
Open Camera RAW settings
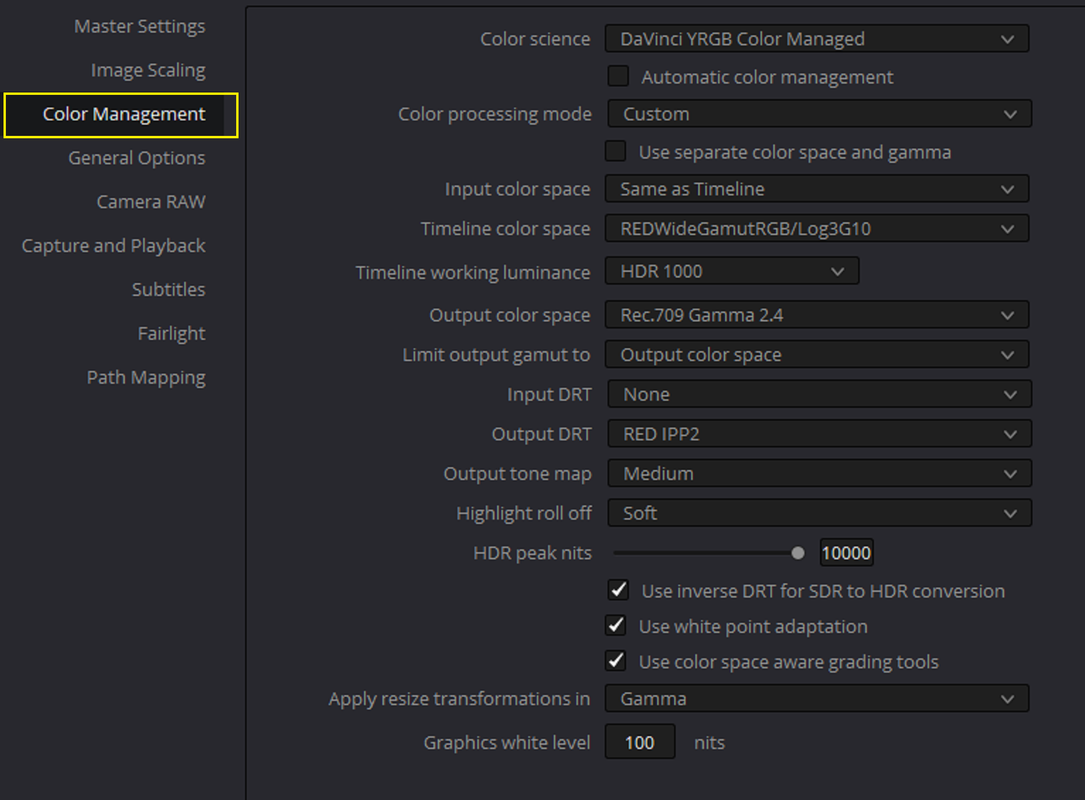click(x=151, y=201)
